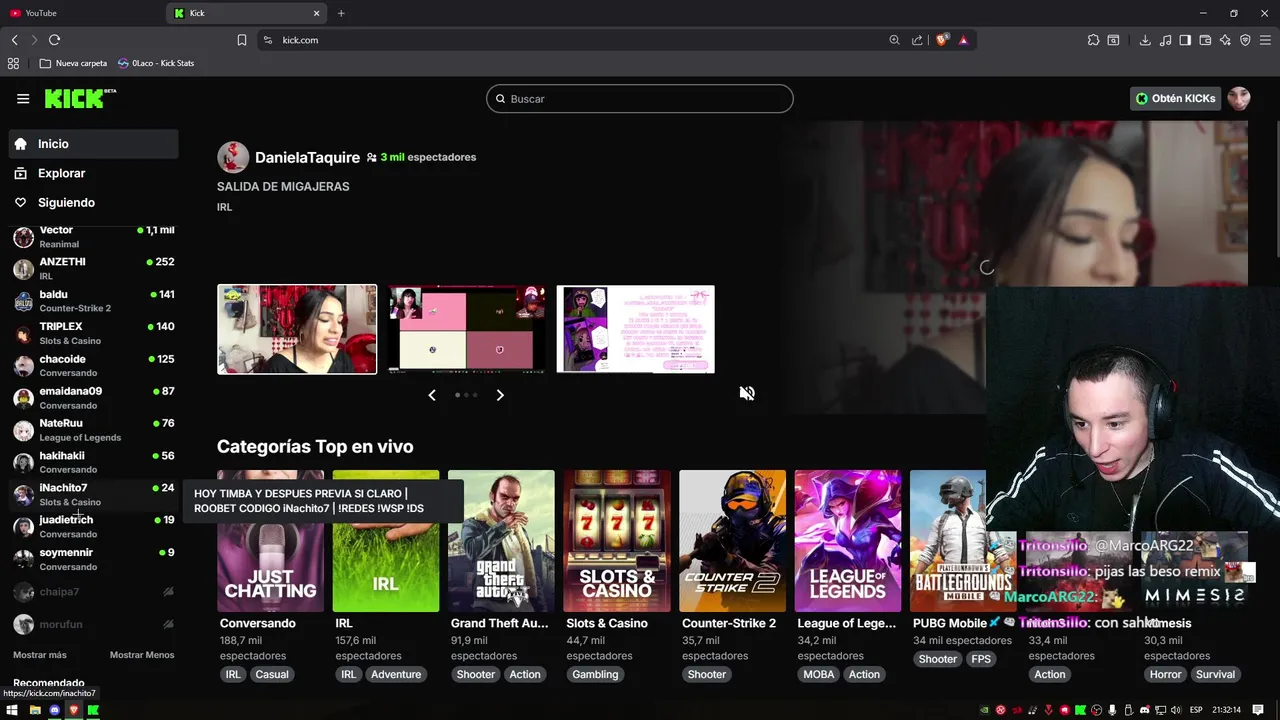Screen dimensions: 1280x720
Task: Open the Brave Wallet icon
Action: pos(1205,40)
